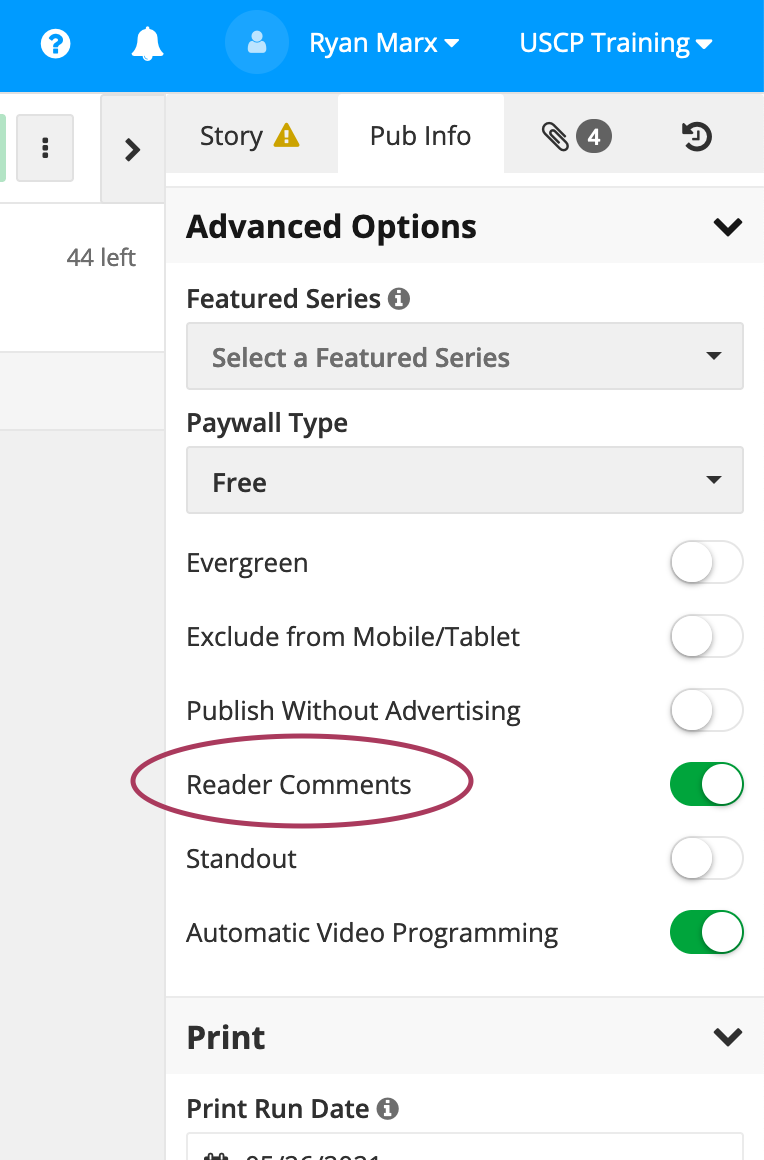The width and height of the screenshot is (764, 1160).
Task: Open the USCP Training site switcher
Action: click(615, 43)
